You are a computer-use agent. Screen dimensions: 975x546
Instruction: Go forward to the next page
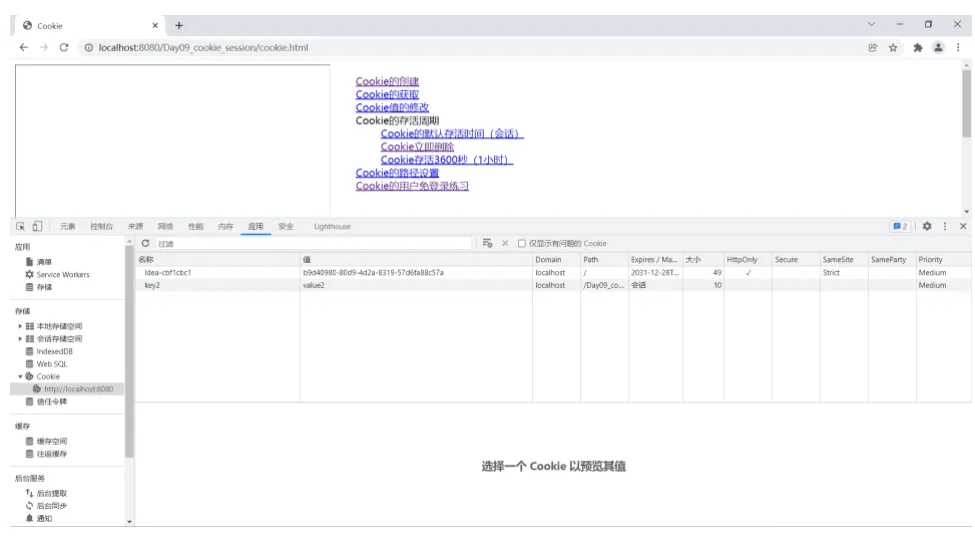[x=44, y=47]
